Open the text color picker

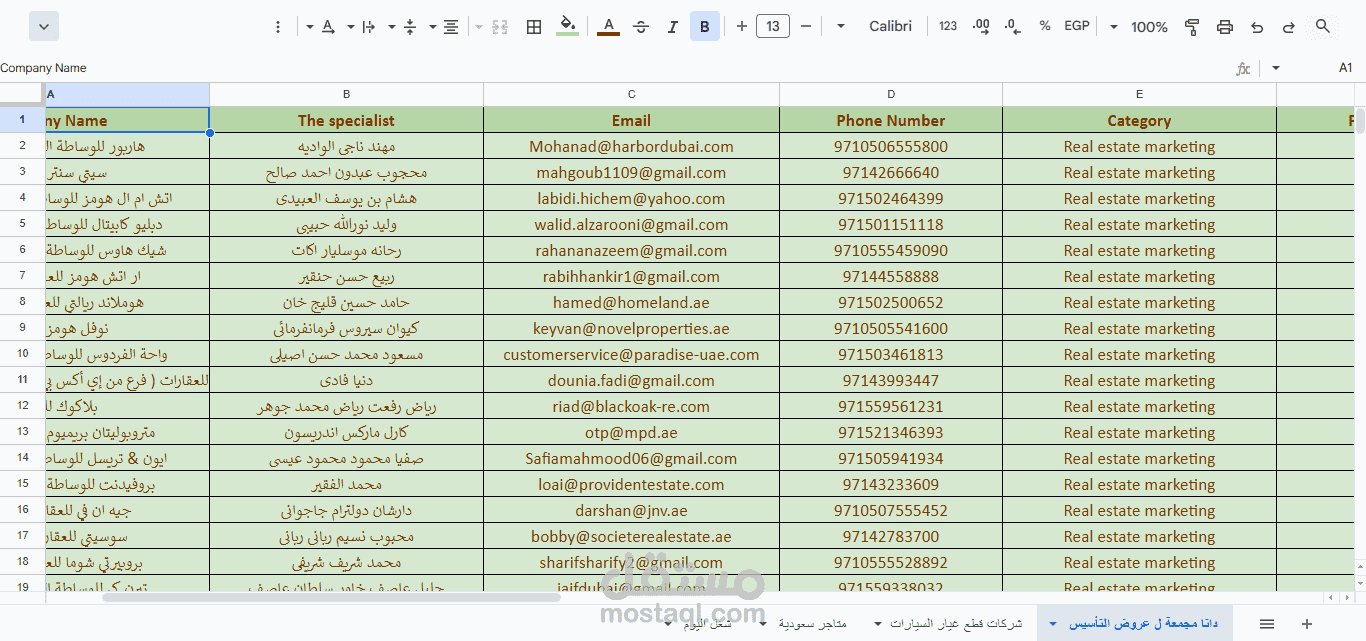click(x=608, y=27)
